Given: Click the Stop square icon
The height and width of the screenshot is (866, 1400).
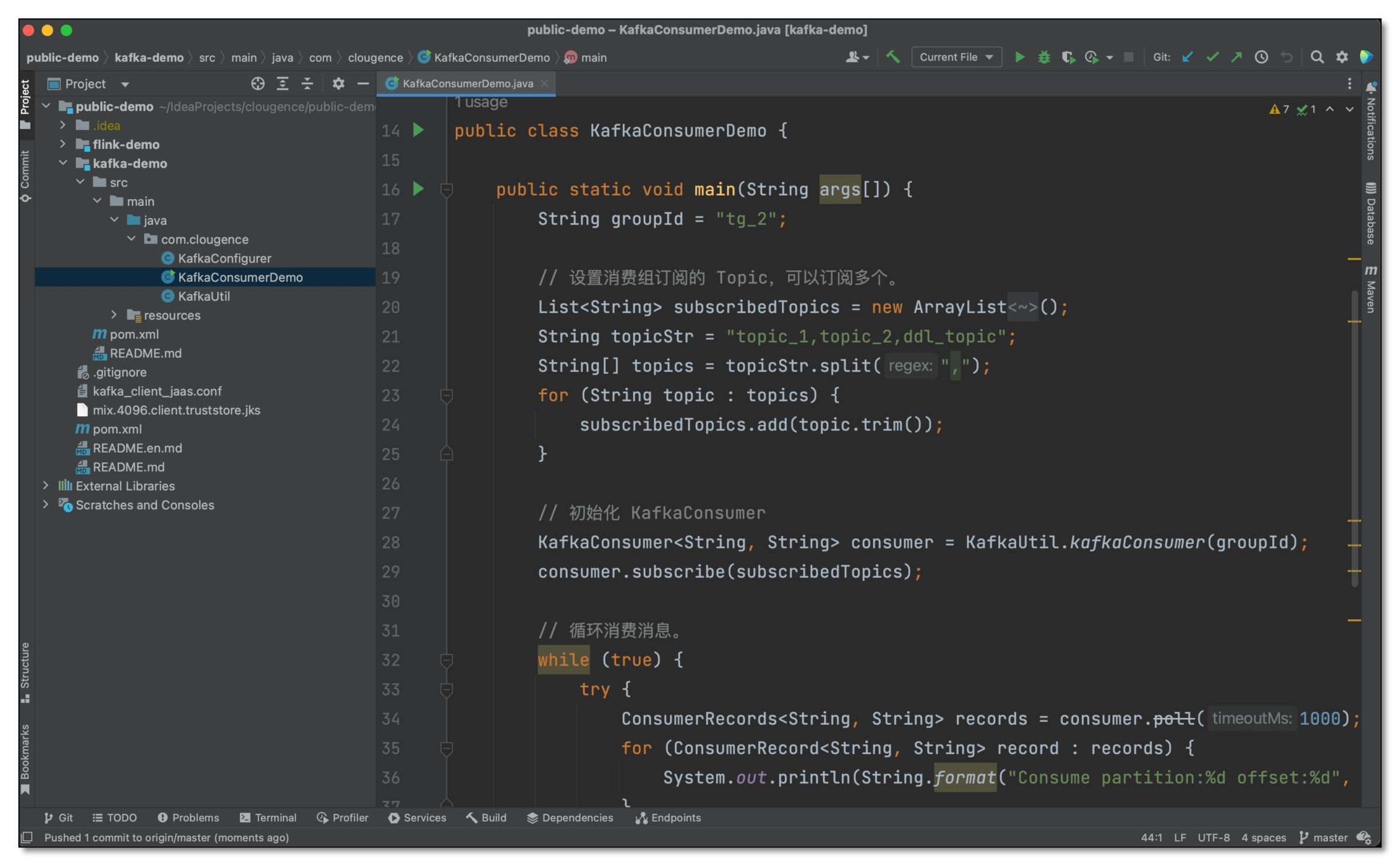Looking at the screenshot, I should coord(1129,57).
